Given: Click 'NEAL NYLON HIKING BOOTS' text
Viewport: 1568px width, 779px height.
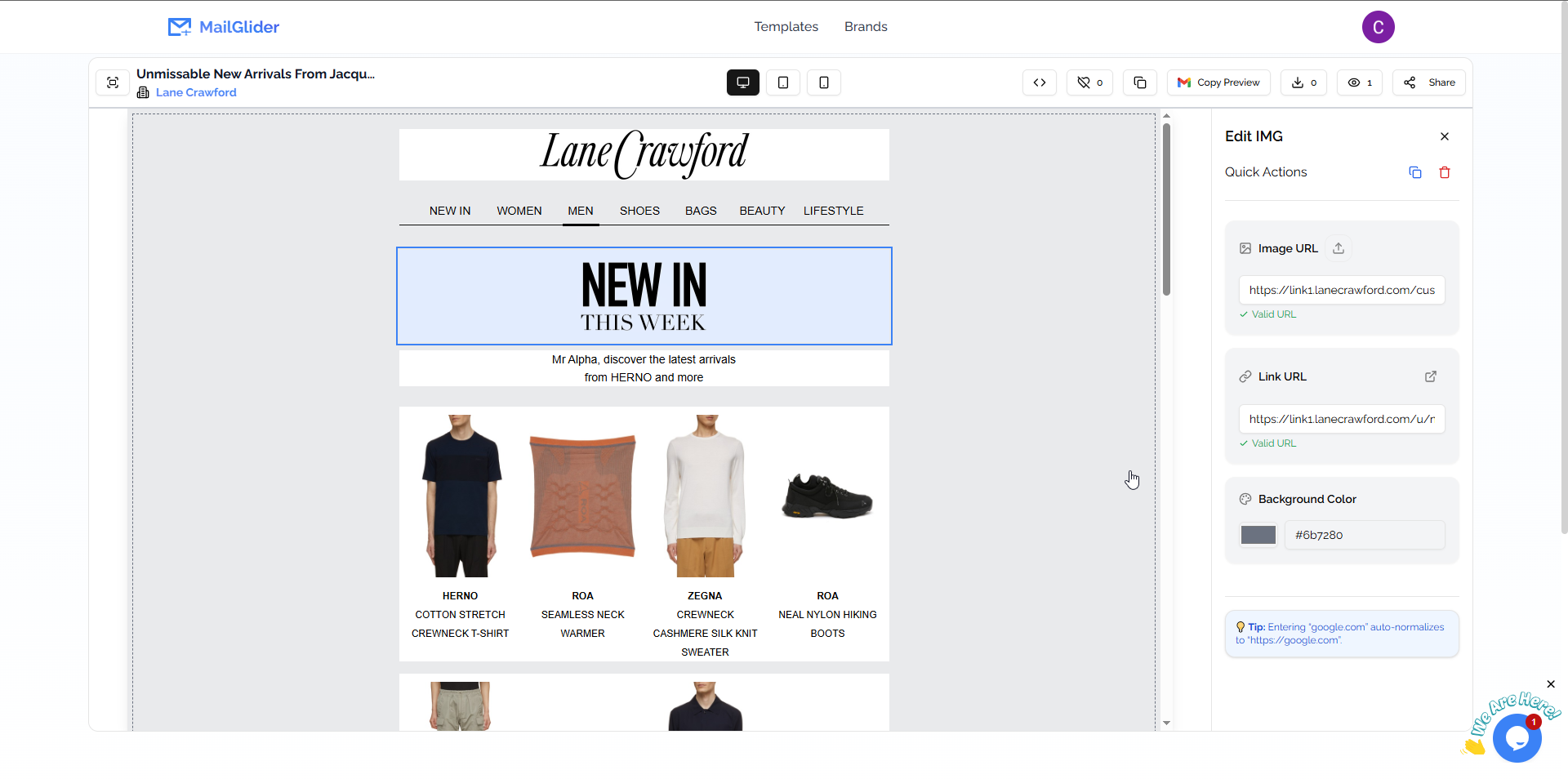Looking at the screenshot, I should click(x=827, y=624).
